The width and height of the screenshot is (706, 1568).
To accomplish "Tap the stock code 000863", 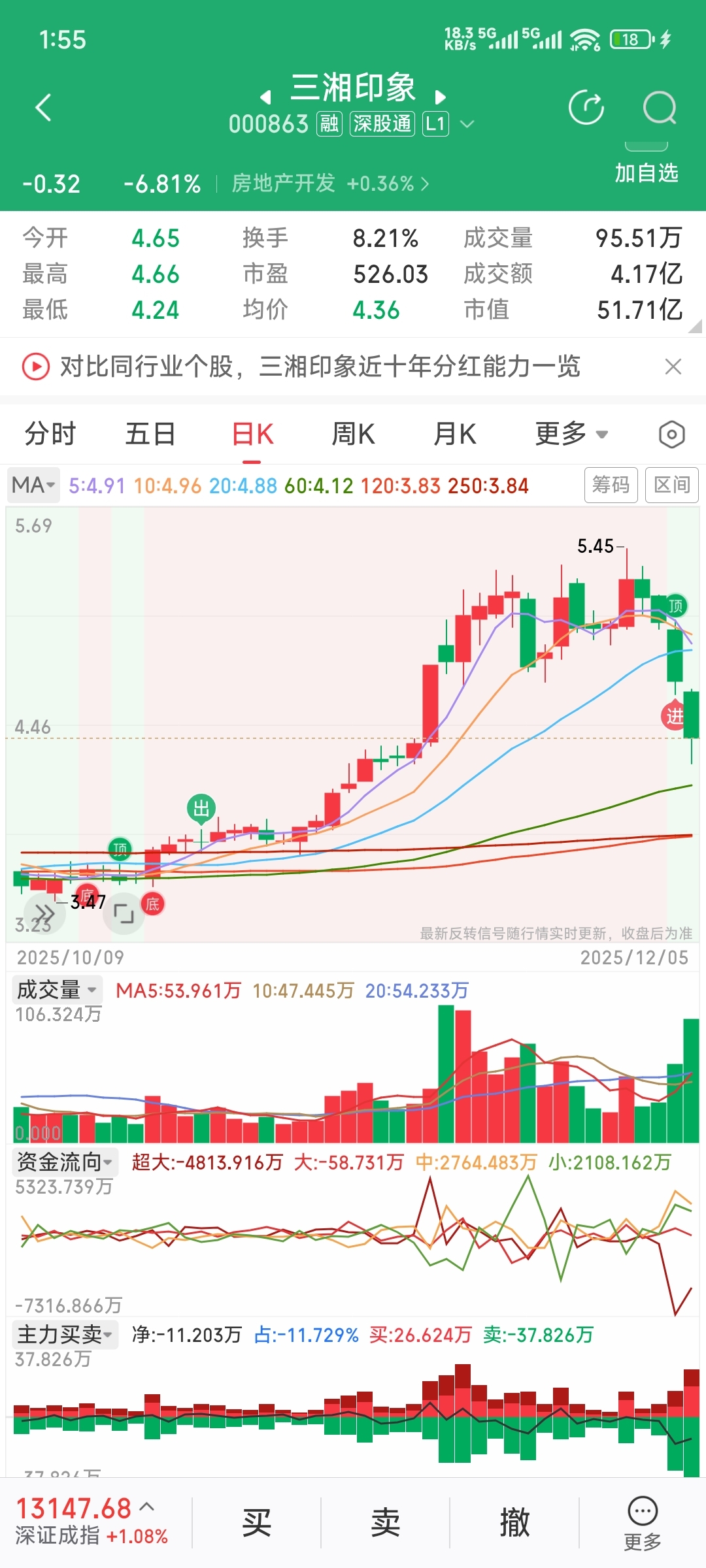I will click(x=268, y=124).
